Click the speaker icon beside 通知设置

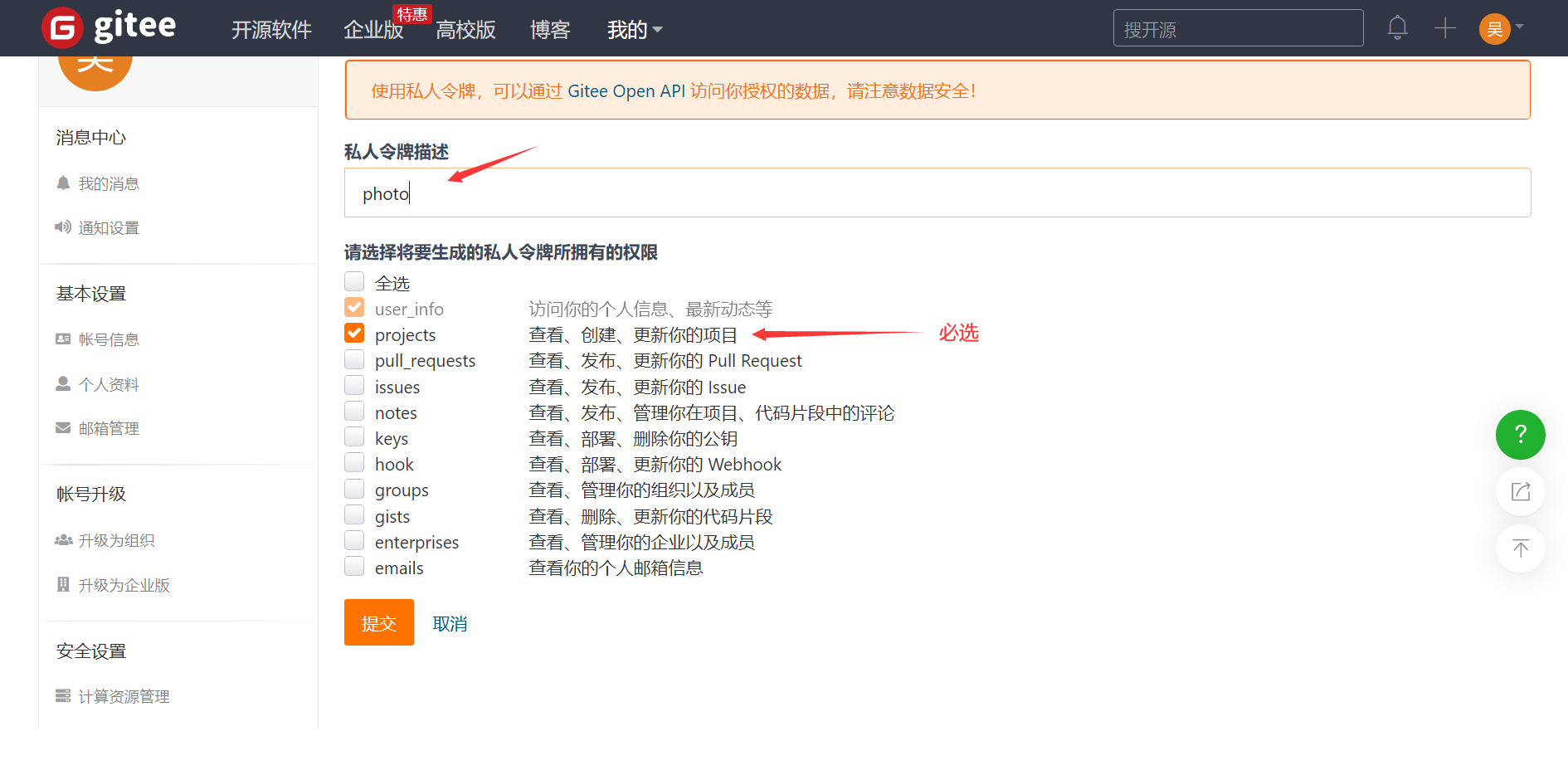[x=63, y=227]
